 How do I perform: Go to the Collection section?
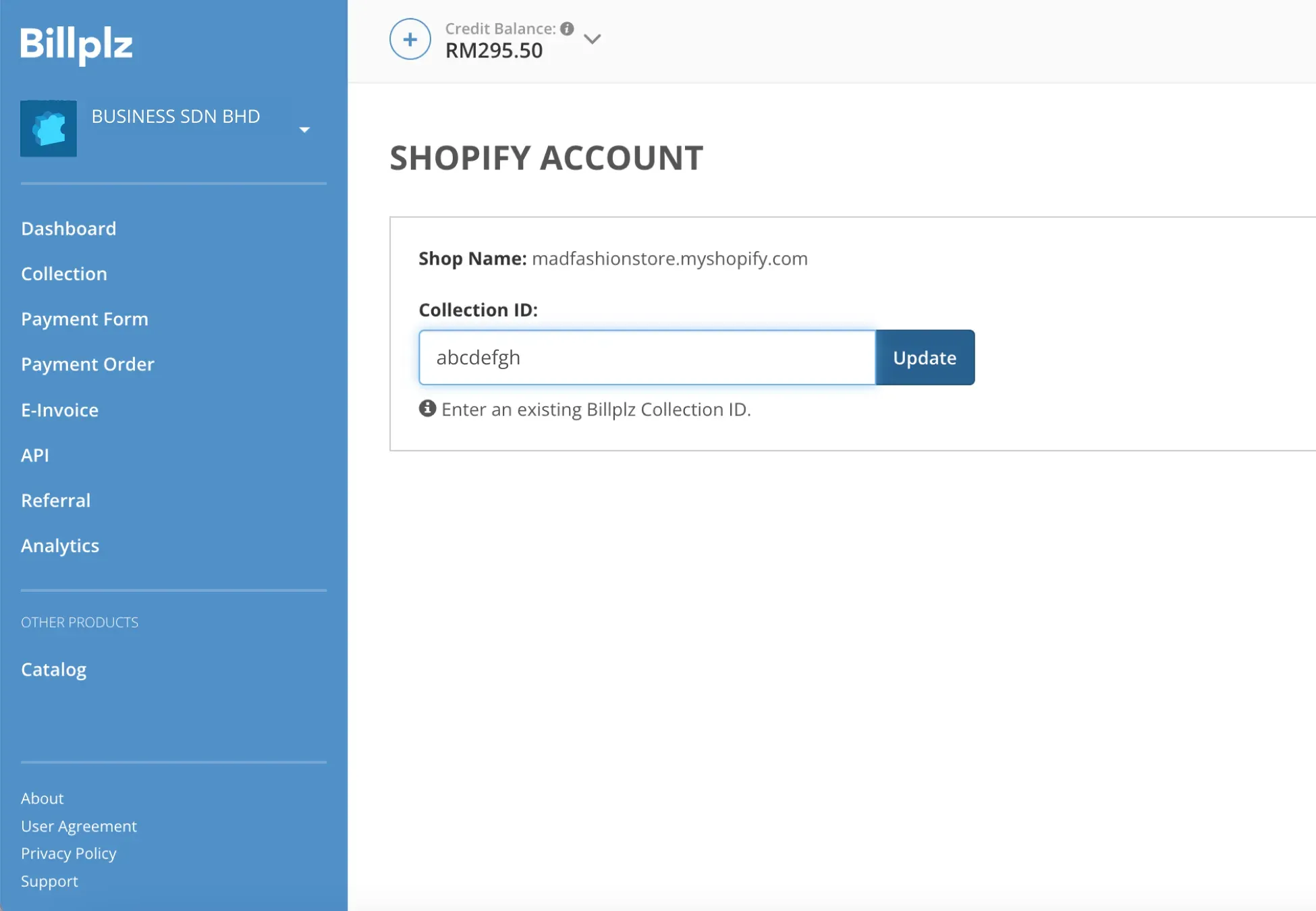[64, 273]
